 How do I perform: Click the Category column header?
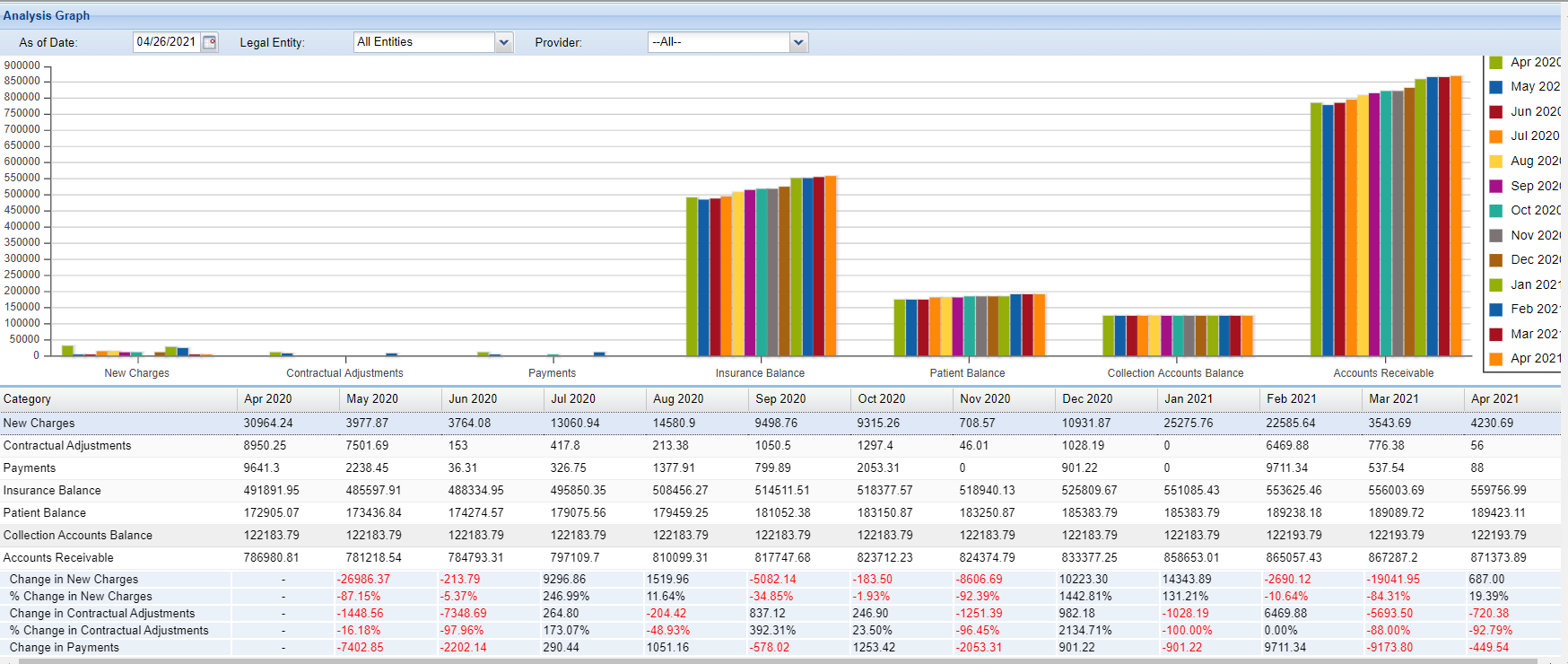(x=27, y=399)
